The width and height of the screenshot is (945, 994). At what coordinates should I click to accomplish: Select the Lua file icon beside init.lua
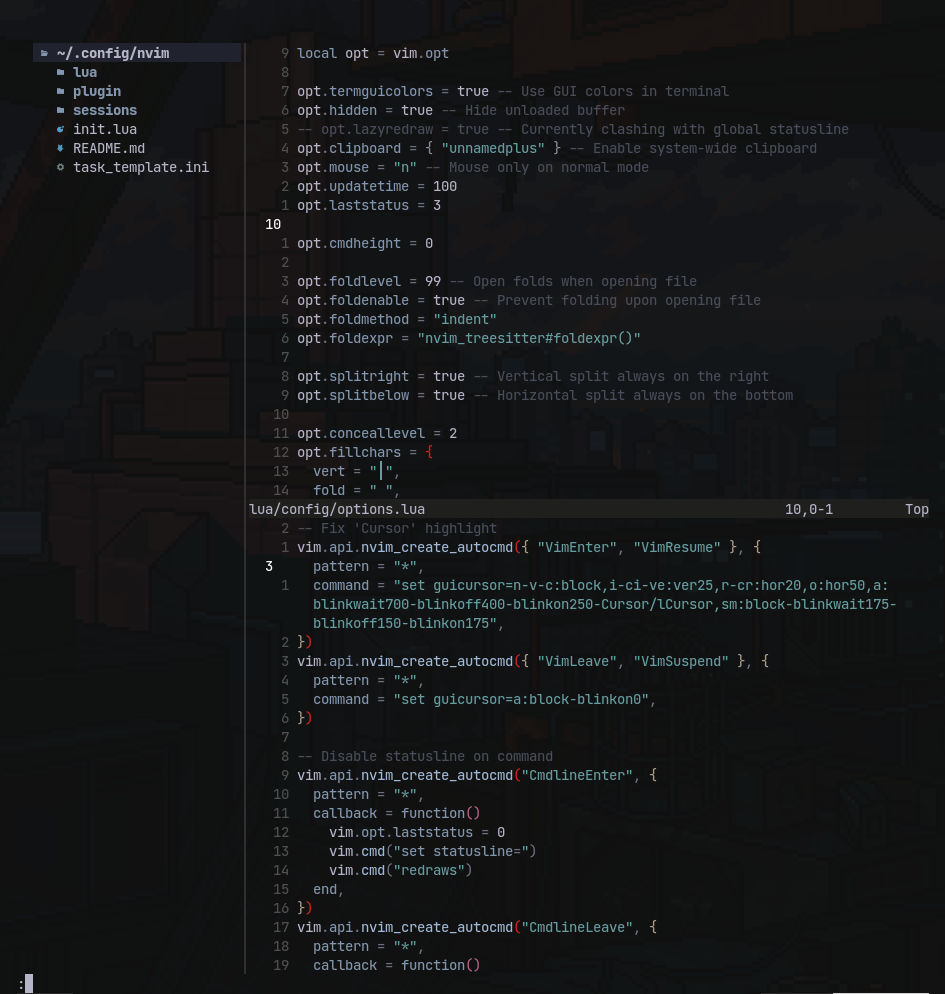61,129
